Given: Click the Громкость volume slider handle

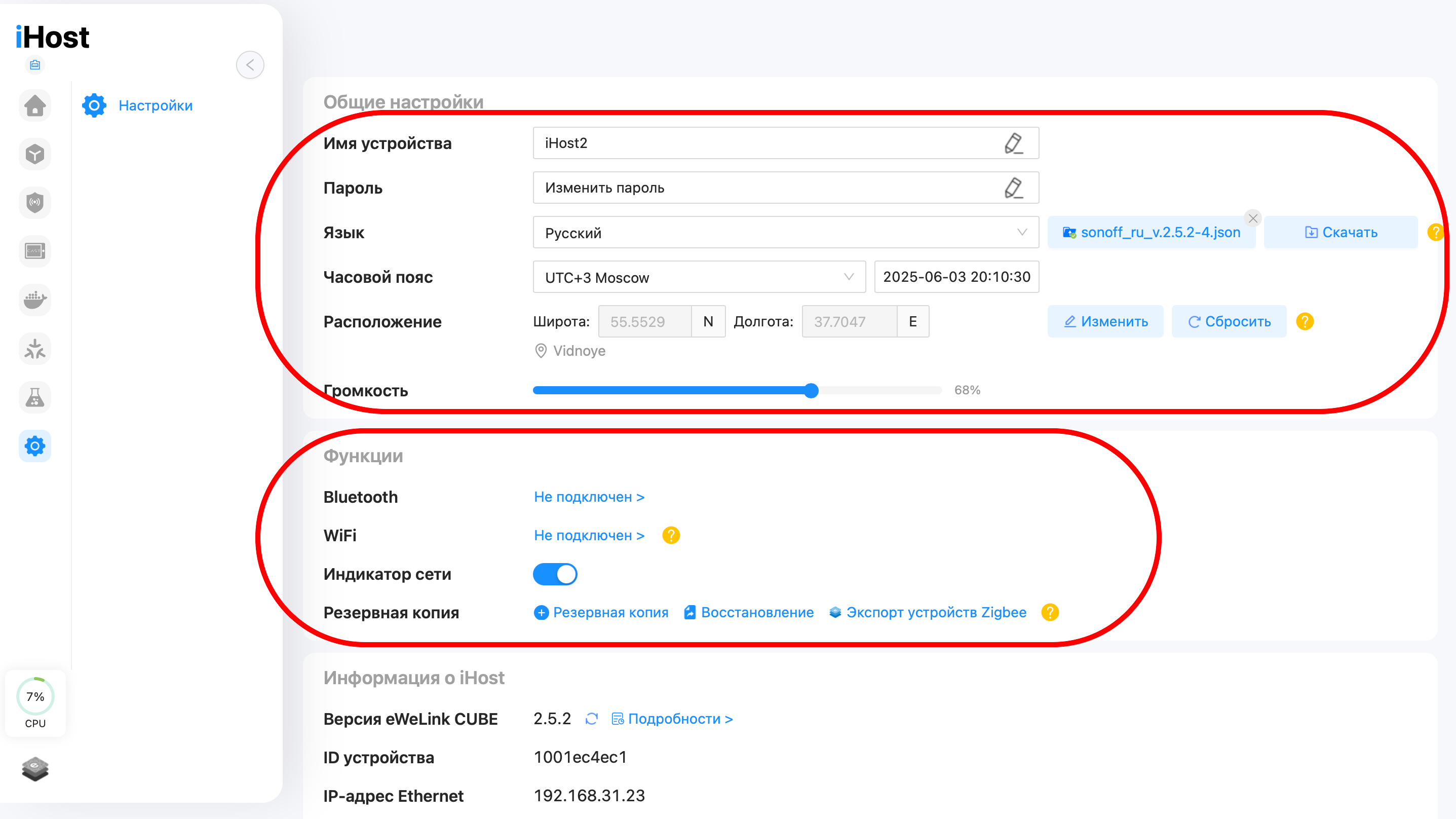Looking at the screenshot, I should click(811, 390).
